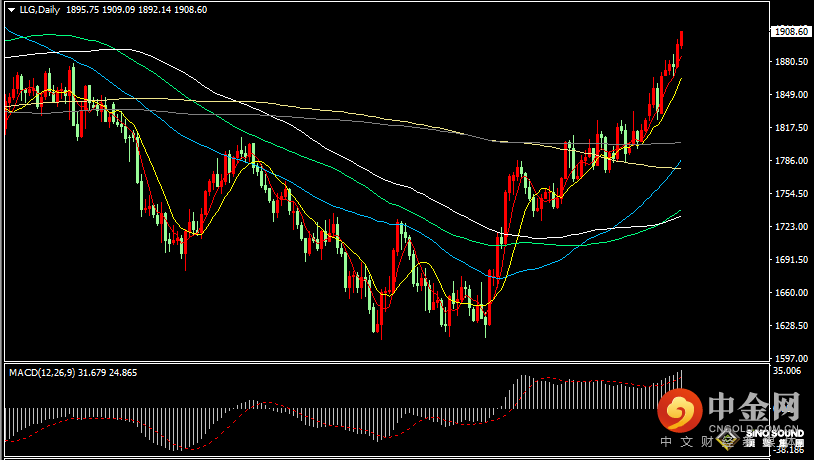Screen dimensions: 814x460
Task: Click the 1849.00 price axis label
Action: coord(790,95)
